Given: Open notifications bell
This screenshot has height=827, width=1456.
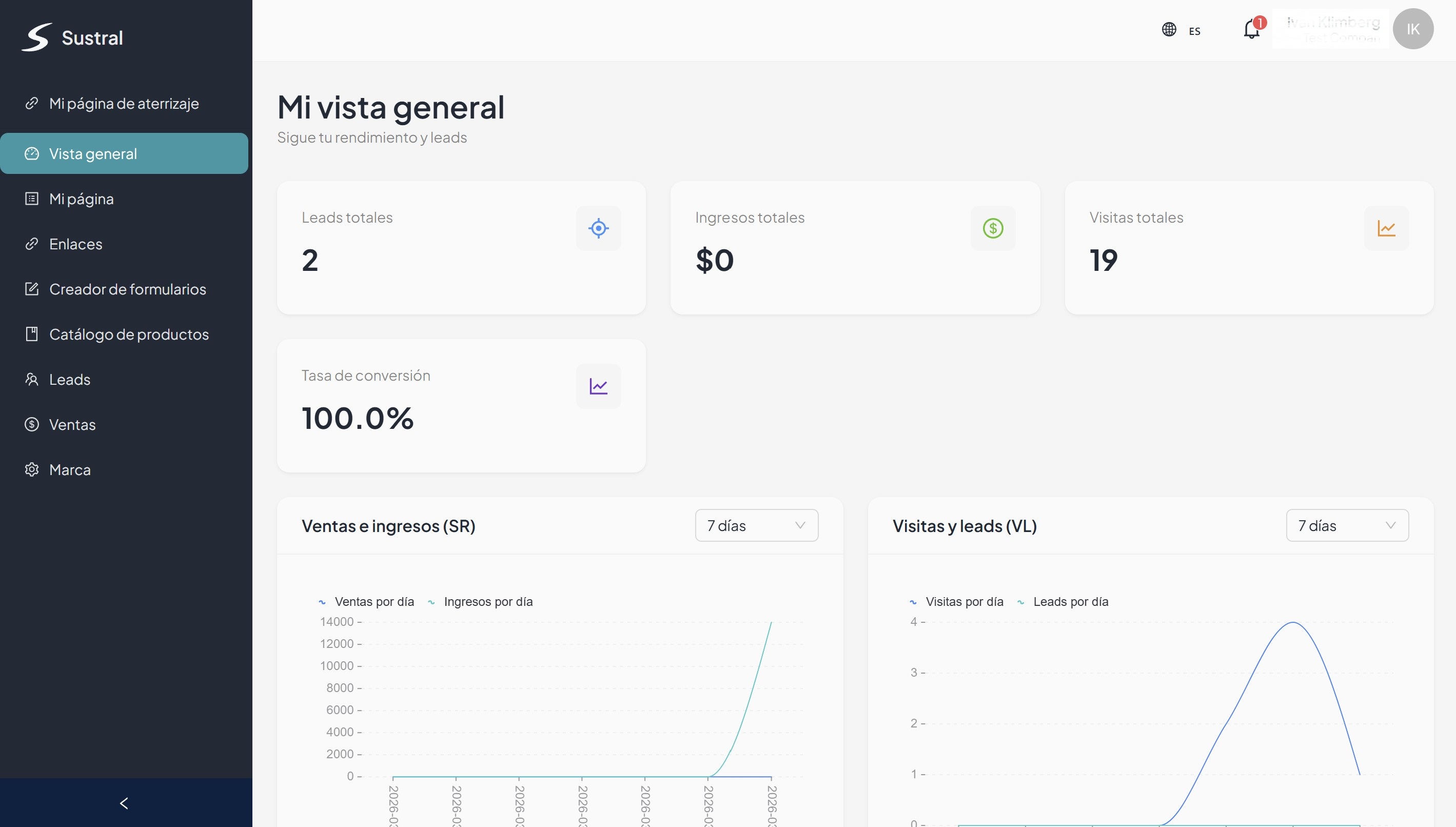Looking at the screenshot, I should 1252,29.
